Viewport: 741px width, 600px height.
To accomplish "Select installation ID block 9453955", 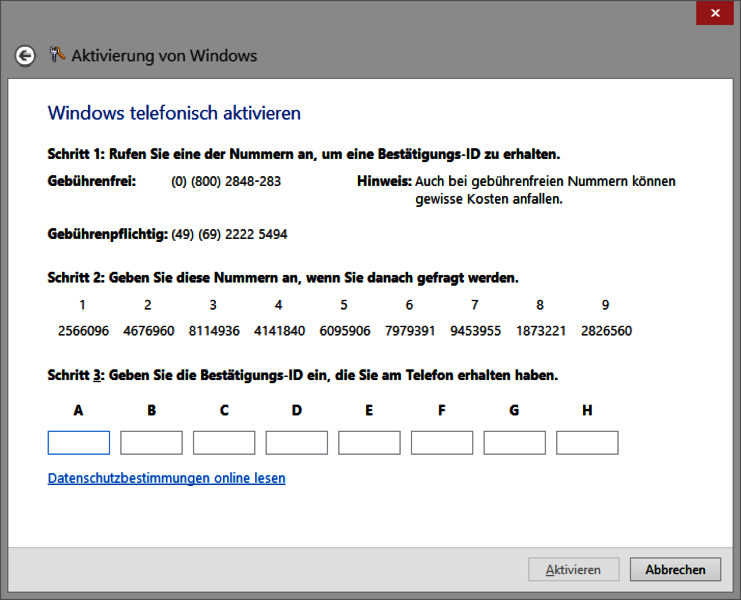I will point(475,331).
